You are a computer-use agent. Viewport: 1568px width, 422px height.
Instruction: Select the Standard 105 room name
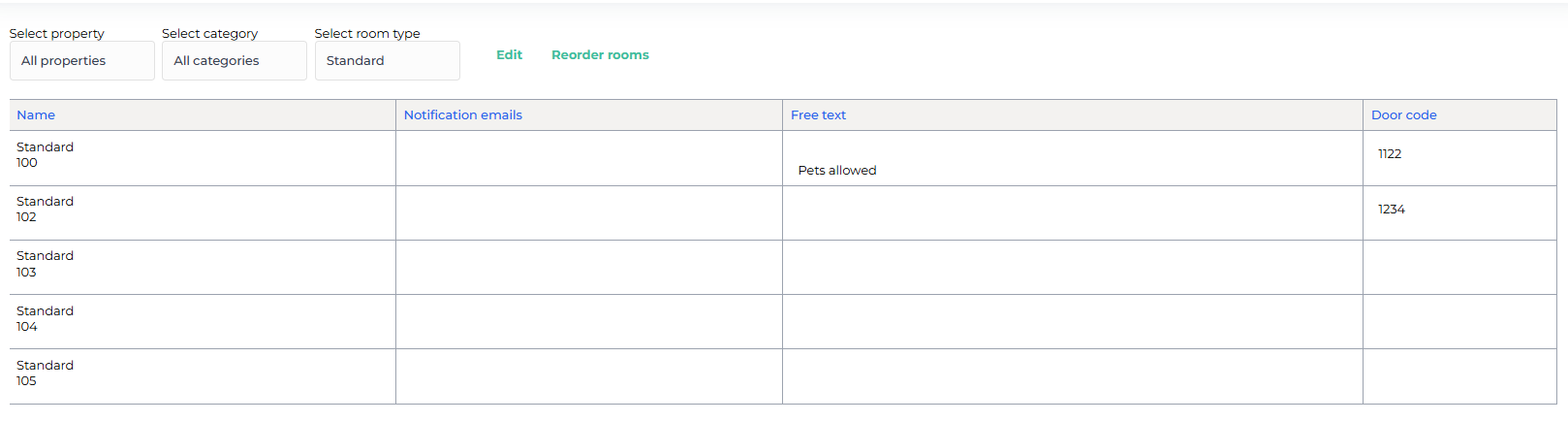[x=45, y=373]
